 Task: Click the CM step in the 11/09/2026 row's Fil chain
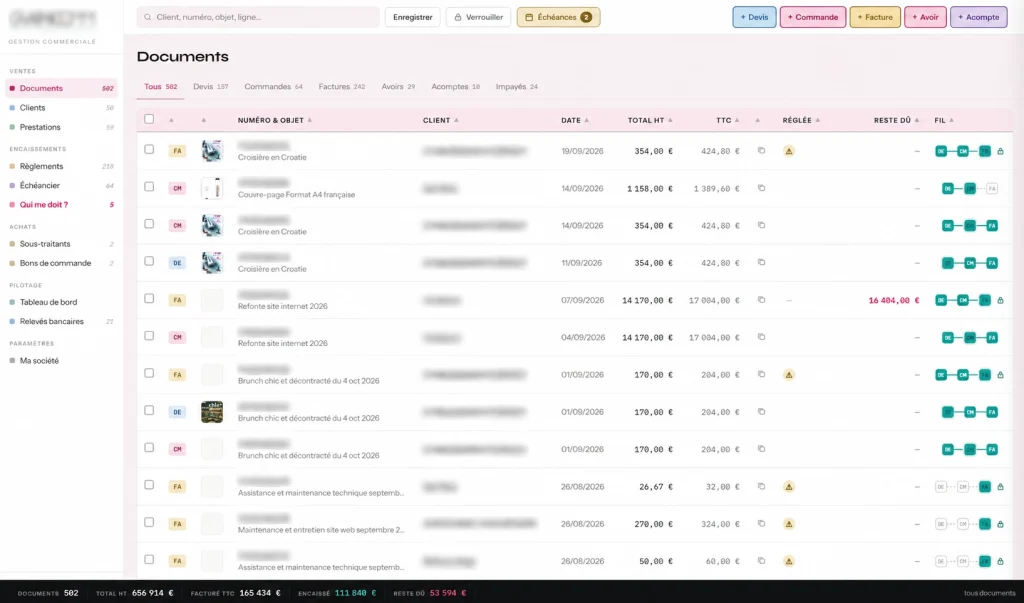(x=970, y=263)
